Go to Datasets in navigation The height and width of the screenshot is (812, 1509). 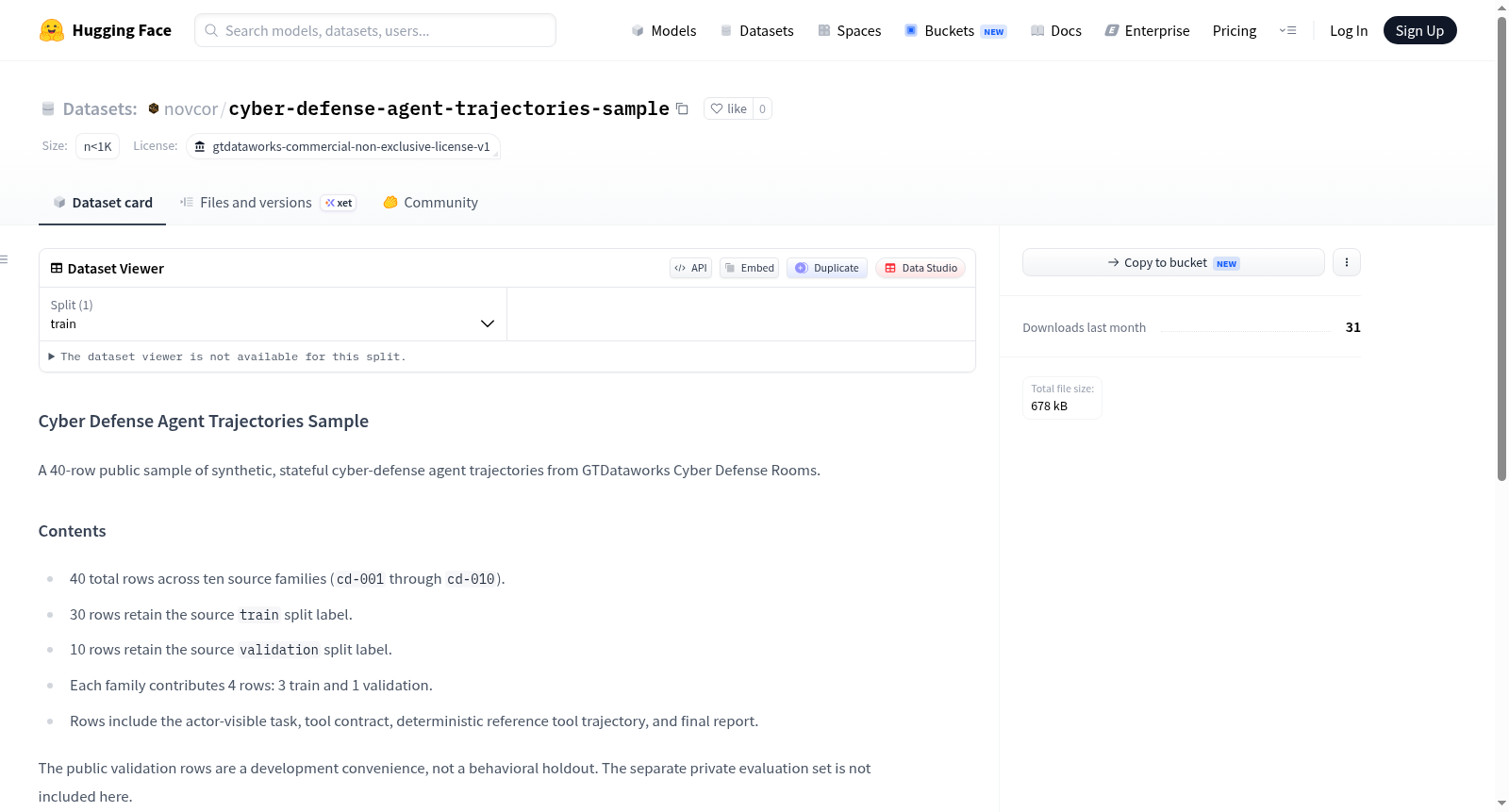pyautogui.click(x=756, y=30)
